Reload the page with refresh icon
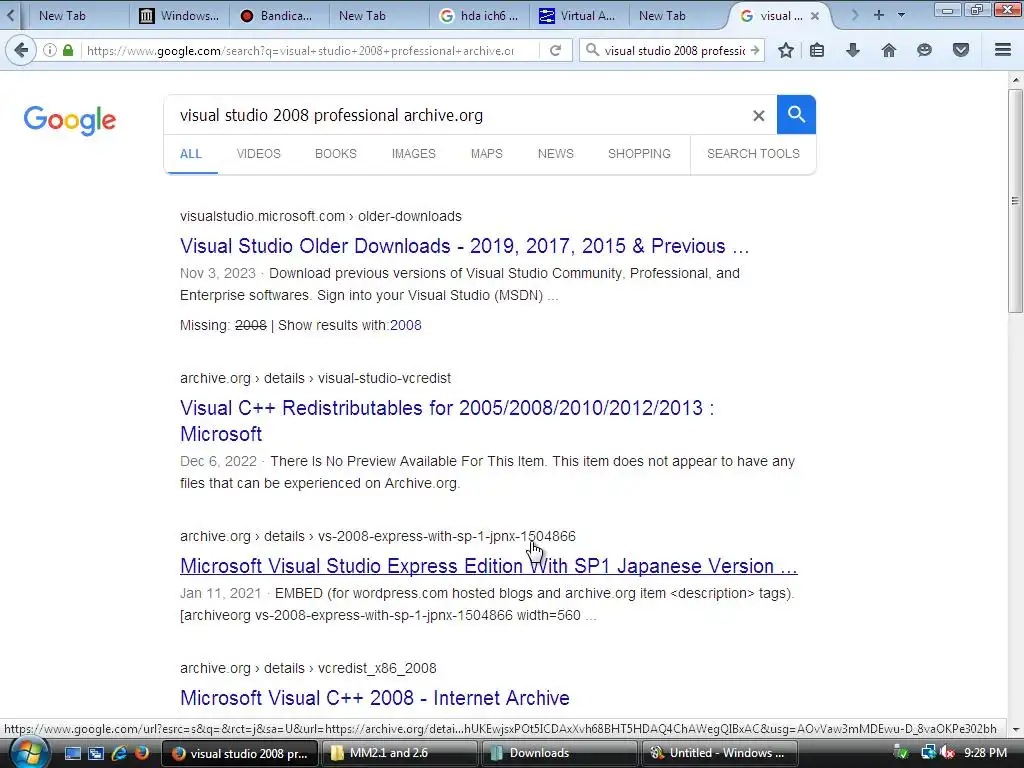This screenshot has width=1024, height=768. click(555, 50)
